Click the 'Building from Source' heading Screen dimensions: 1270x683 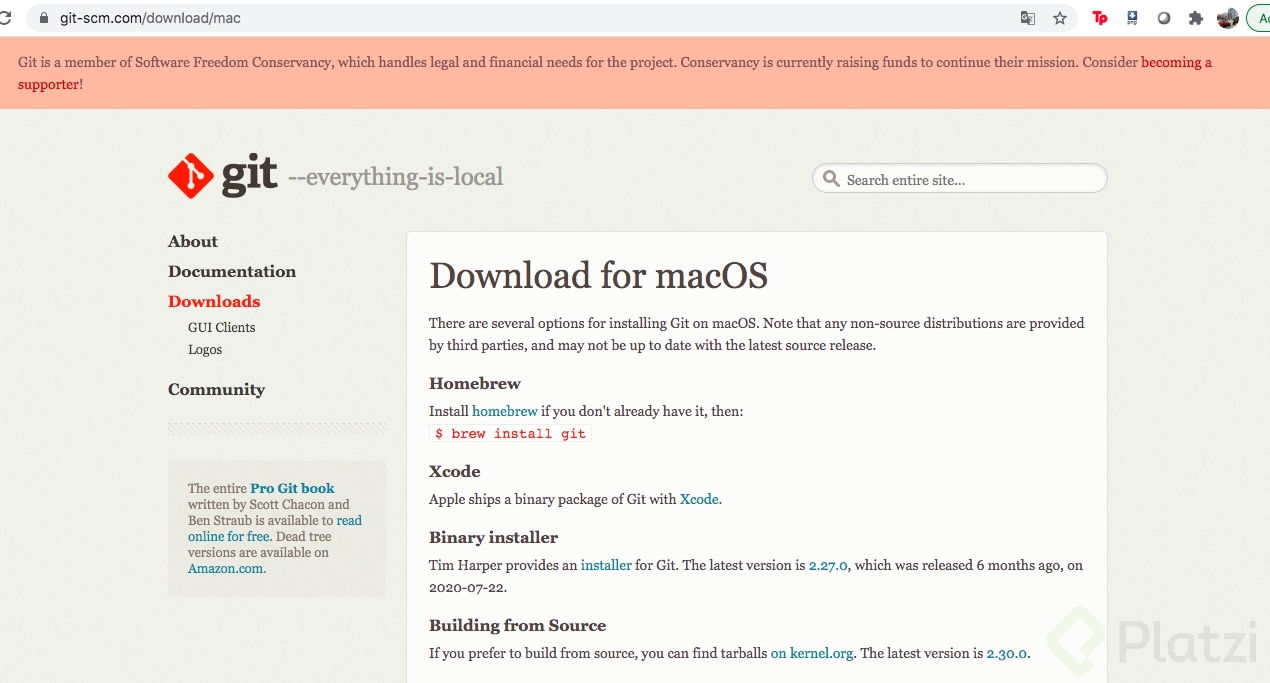click(x=518, y=625)
